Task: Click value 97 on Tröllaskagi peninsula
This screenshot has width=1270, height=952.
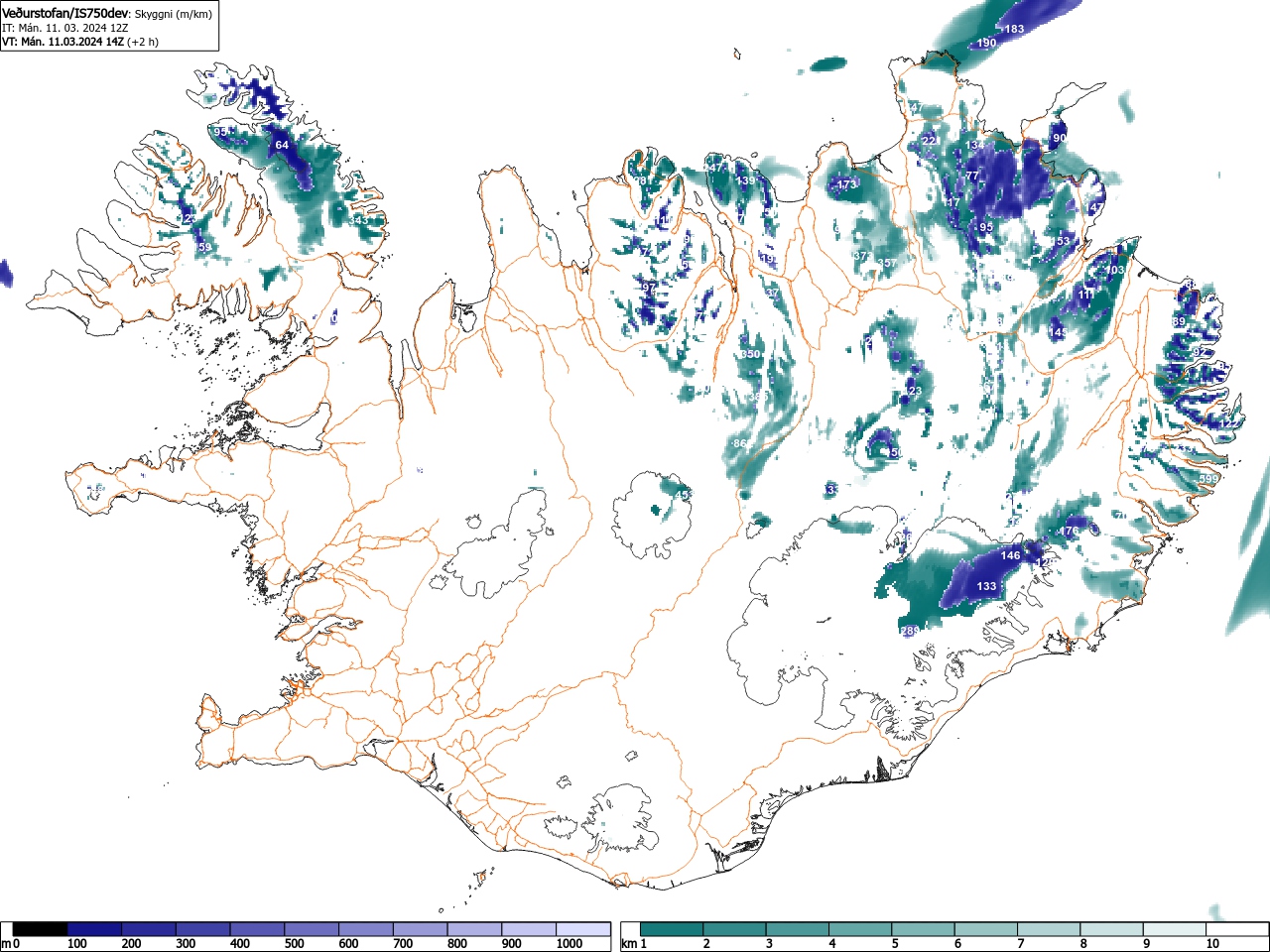Action: pyautogui.click(x=649, y=287)
